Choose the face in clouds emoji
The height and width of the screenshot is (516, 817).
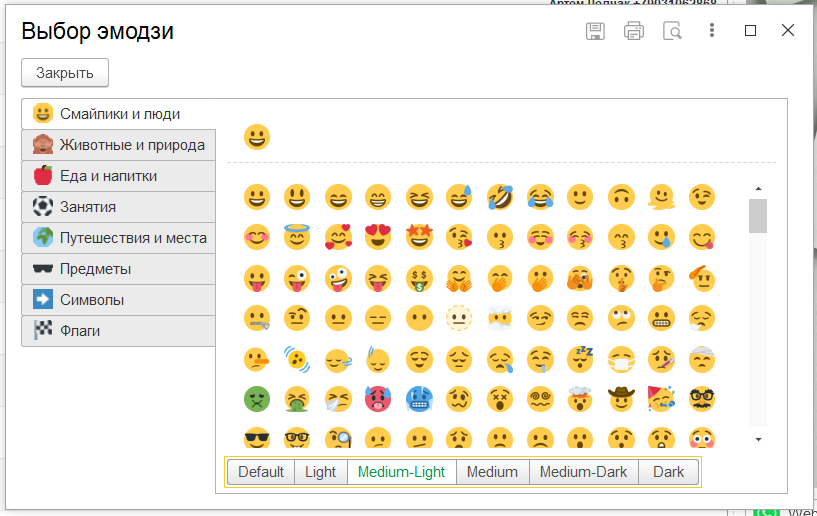click(500, 318)
